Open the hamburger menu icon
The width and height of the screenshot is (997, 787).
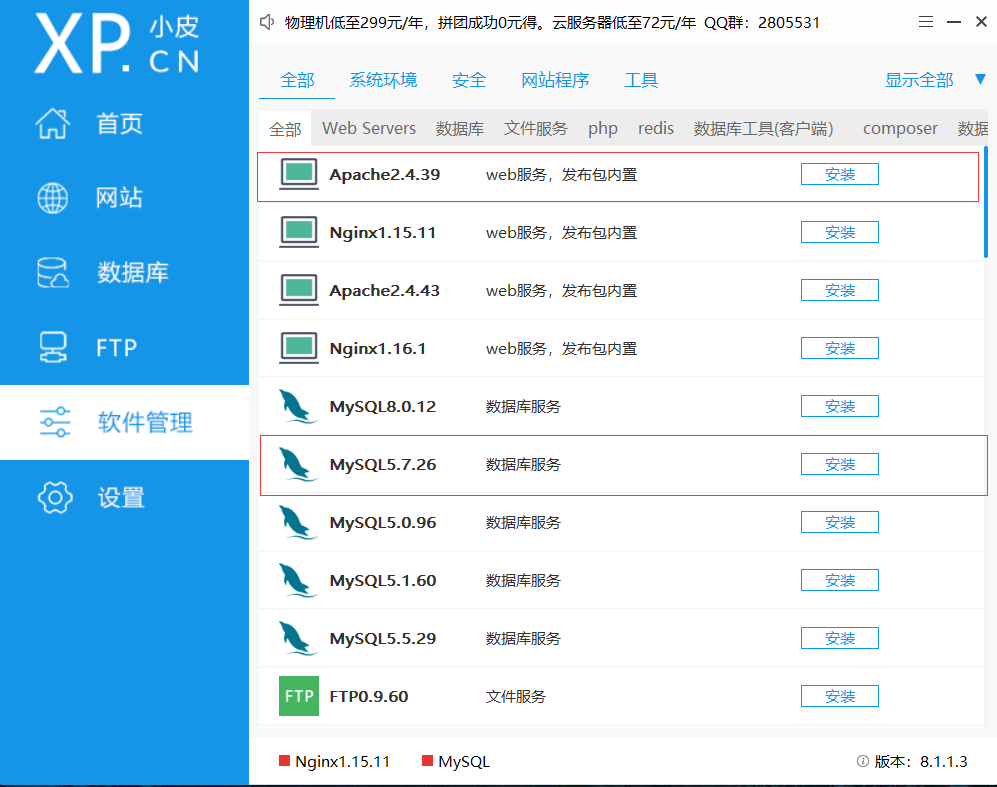926,22
